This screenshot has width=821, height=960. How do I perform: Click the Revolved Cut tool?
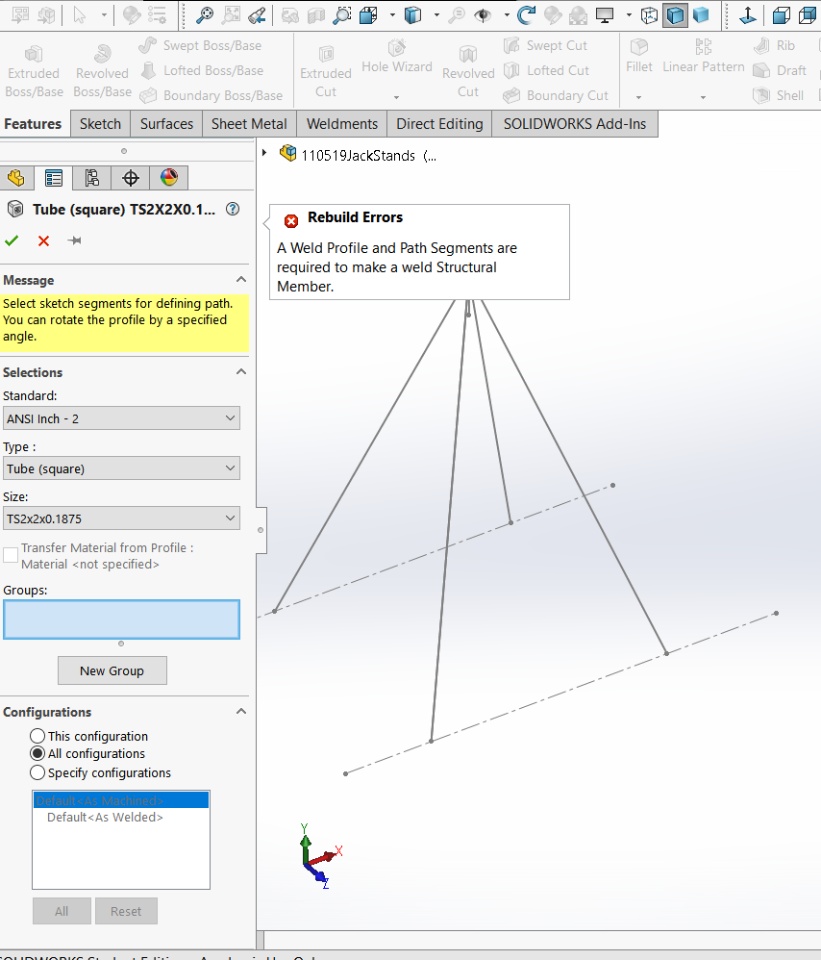[468, 72]
